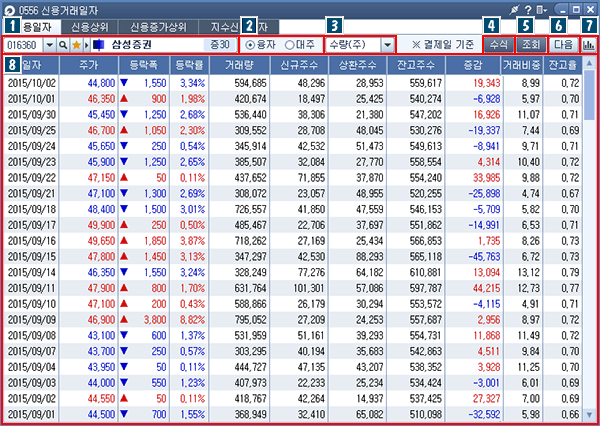Click the 증감 column header

pyautogui.click(x=473, y=65)
